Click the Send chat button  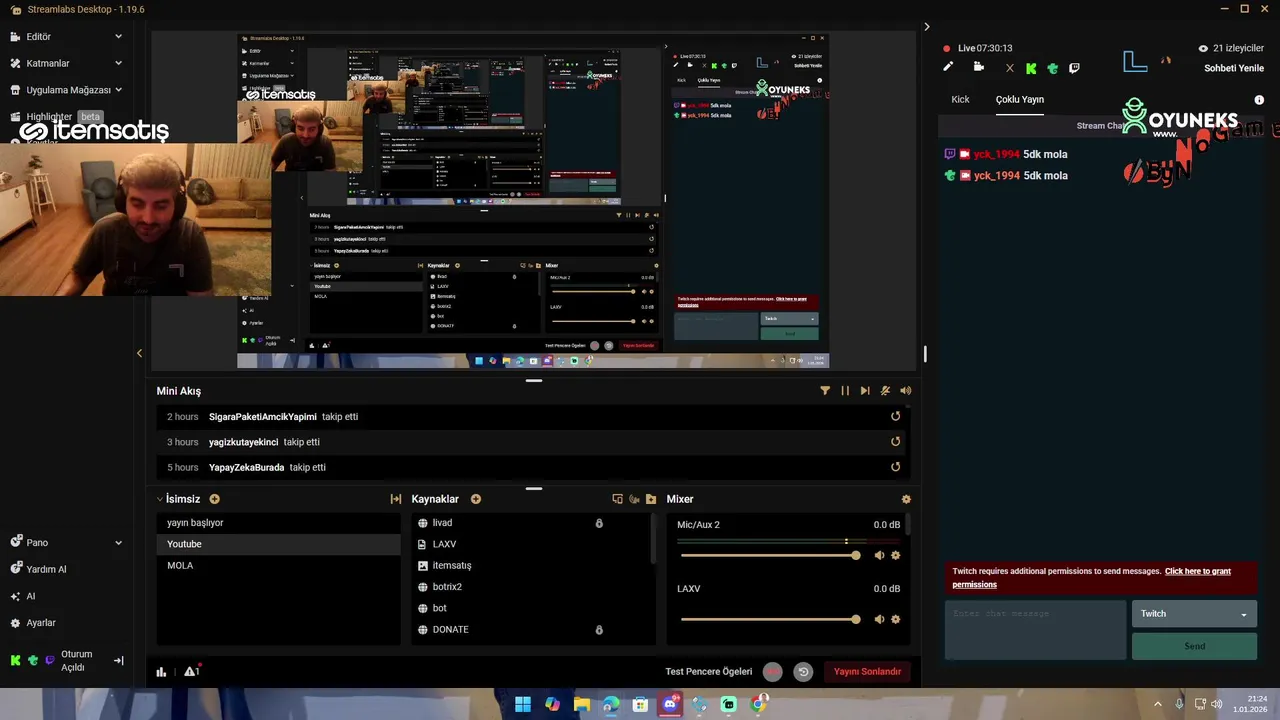pyautogui.click(x=1194, y=646)
